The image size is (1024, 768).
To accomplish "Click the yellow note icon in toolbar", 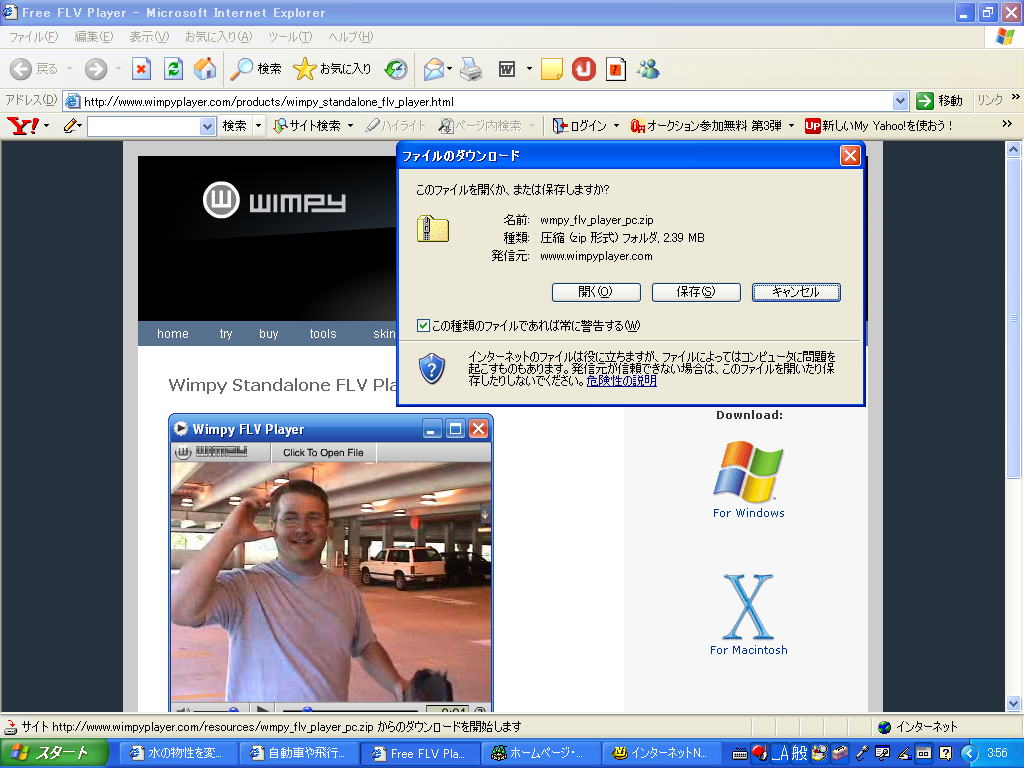I will 552,69.
